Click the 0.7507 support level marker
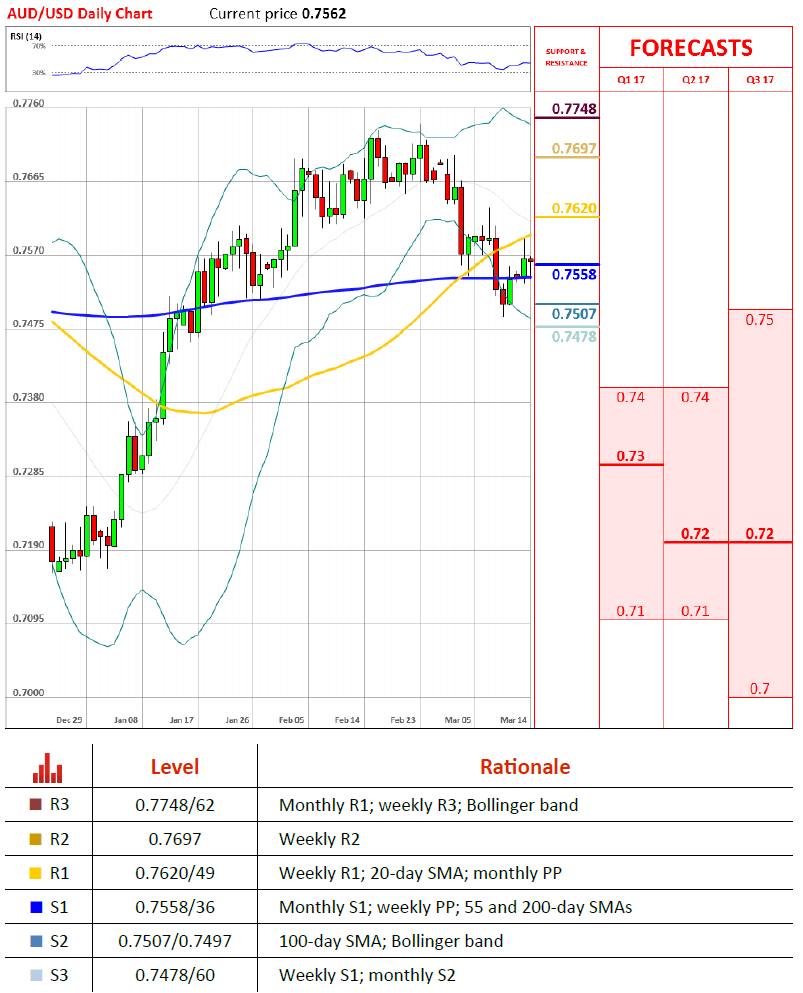 574,313
